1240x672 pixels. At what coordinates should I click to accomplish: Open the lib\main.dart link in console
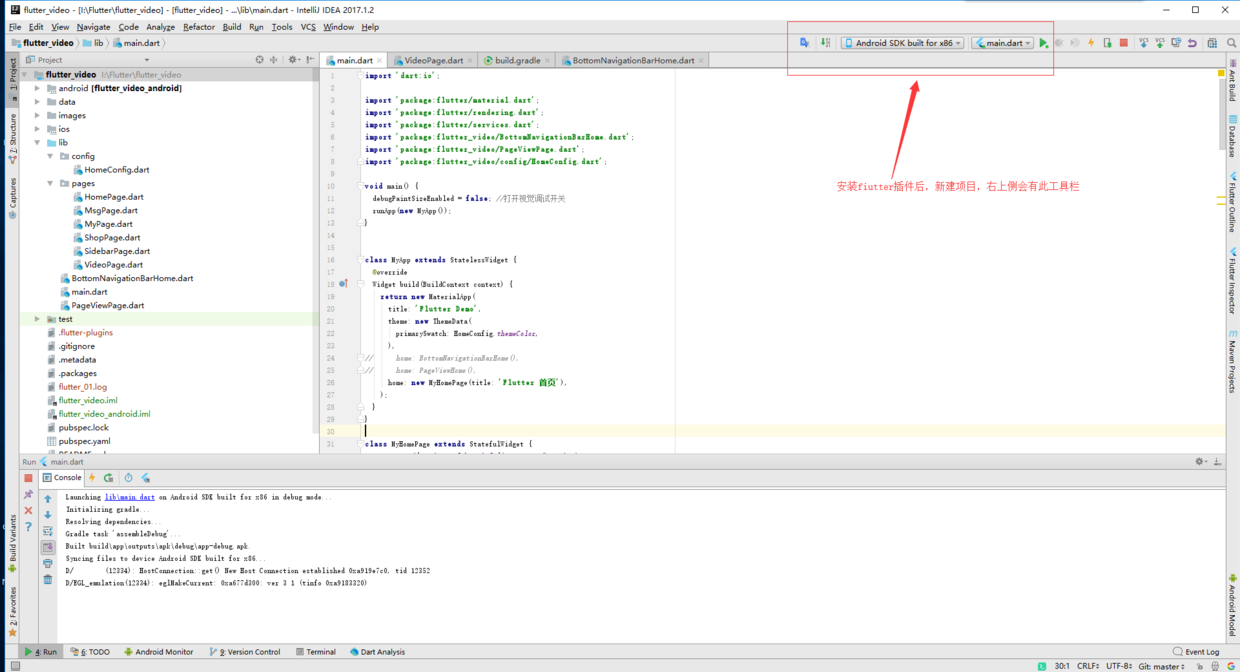(130, 497)
